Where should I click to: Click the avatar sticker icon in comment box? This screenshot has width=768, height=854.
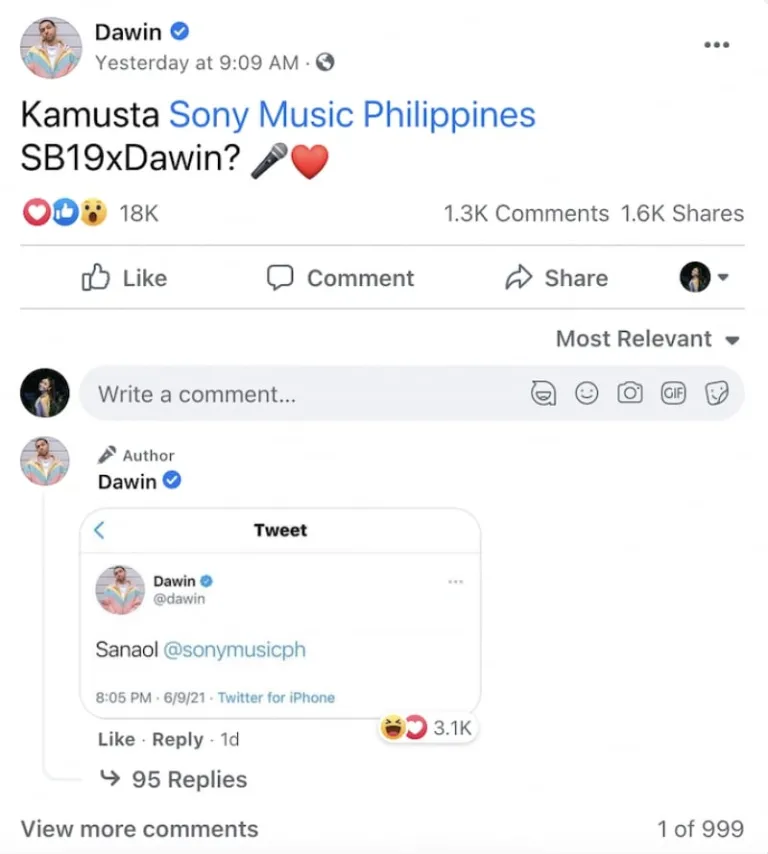543,394
